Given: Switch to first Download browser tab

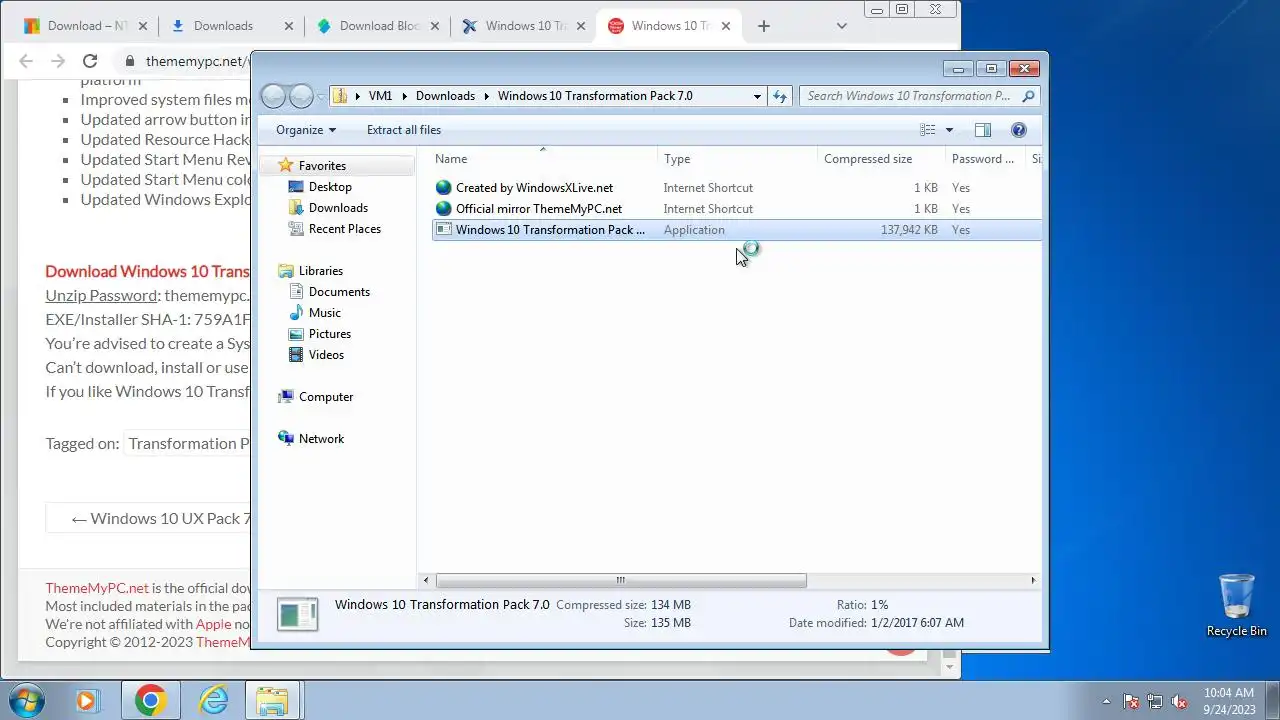Looking at the screenshot, I should tap(85, 26).
